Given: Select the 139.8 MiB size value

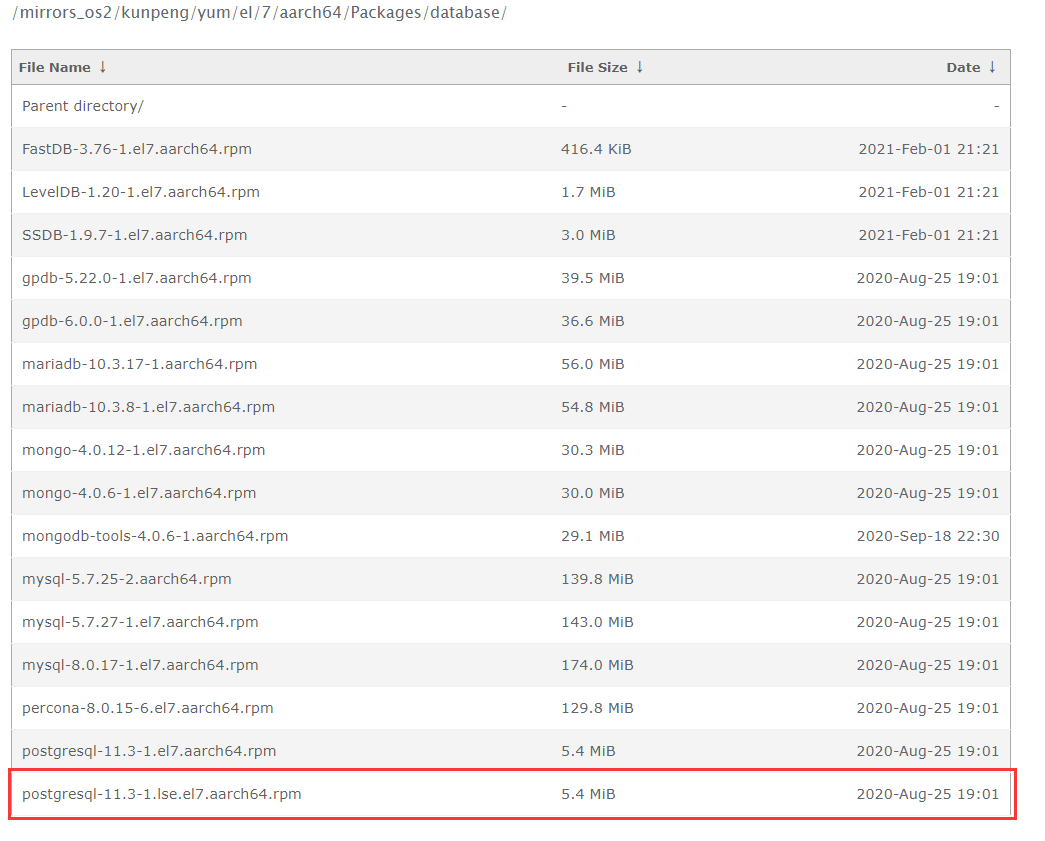Looking at the screenshot, I should tap(597, 579).
